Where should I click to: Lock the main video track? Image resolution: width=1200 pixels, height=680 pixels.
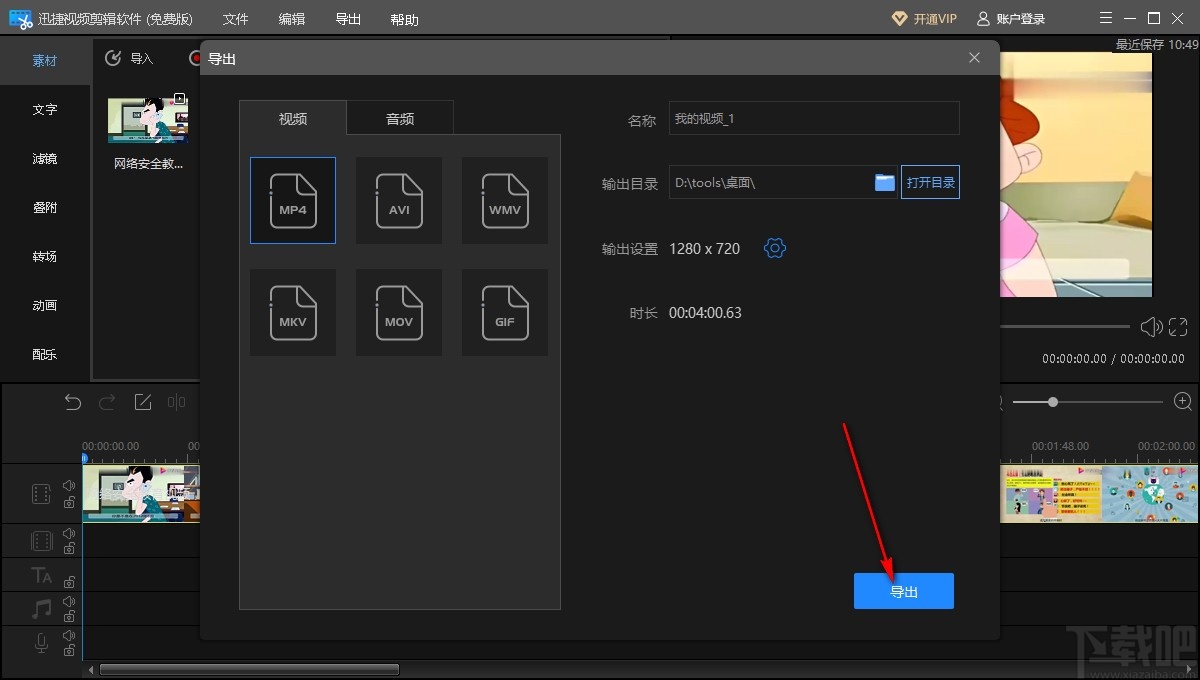coord(69,502)
